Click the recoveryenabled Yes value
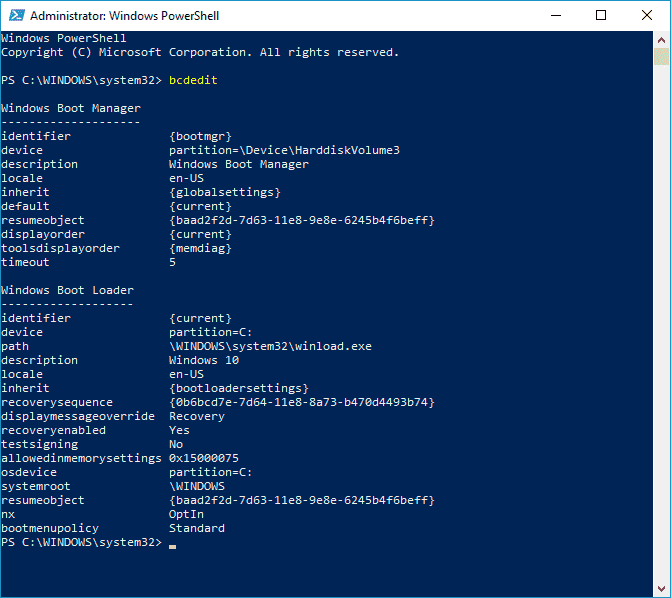671x598 pixels. point(179,430)
